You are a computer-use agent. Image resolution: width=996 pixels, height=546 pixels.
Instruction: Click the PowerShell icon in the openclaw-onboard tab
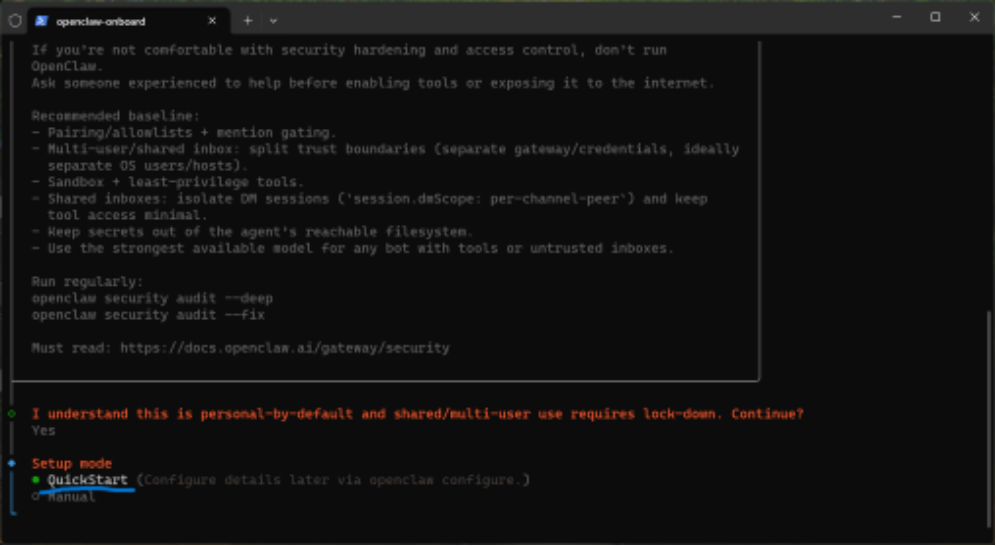click(42, 20)
